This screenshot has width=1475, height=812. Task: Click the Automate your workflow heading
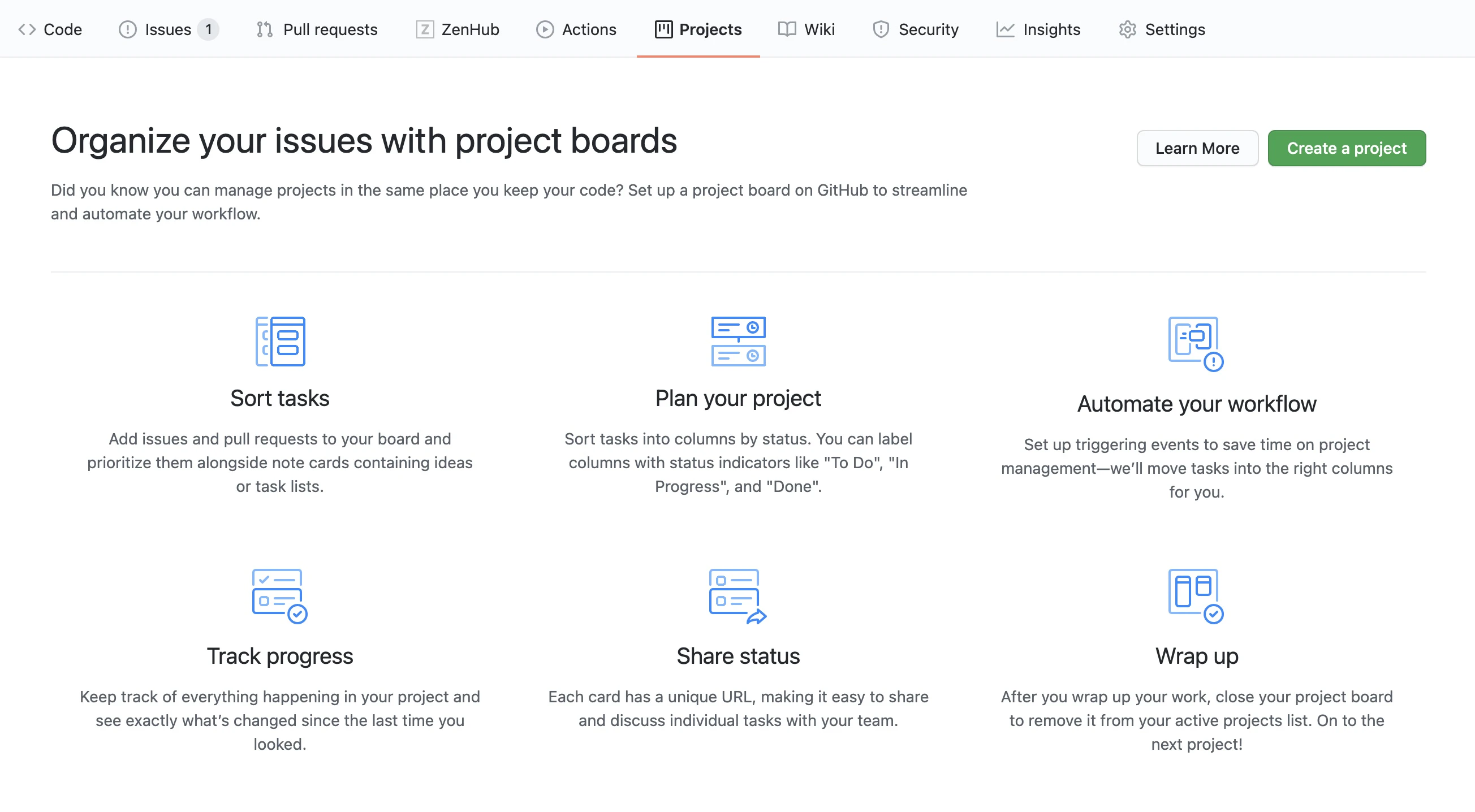(1197, 404)
